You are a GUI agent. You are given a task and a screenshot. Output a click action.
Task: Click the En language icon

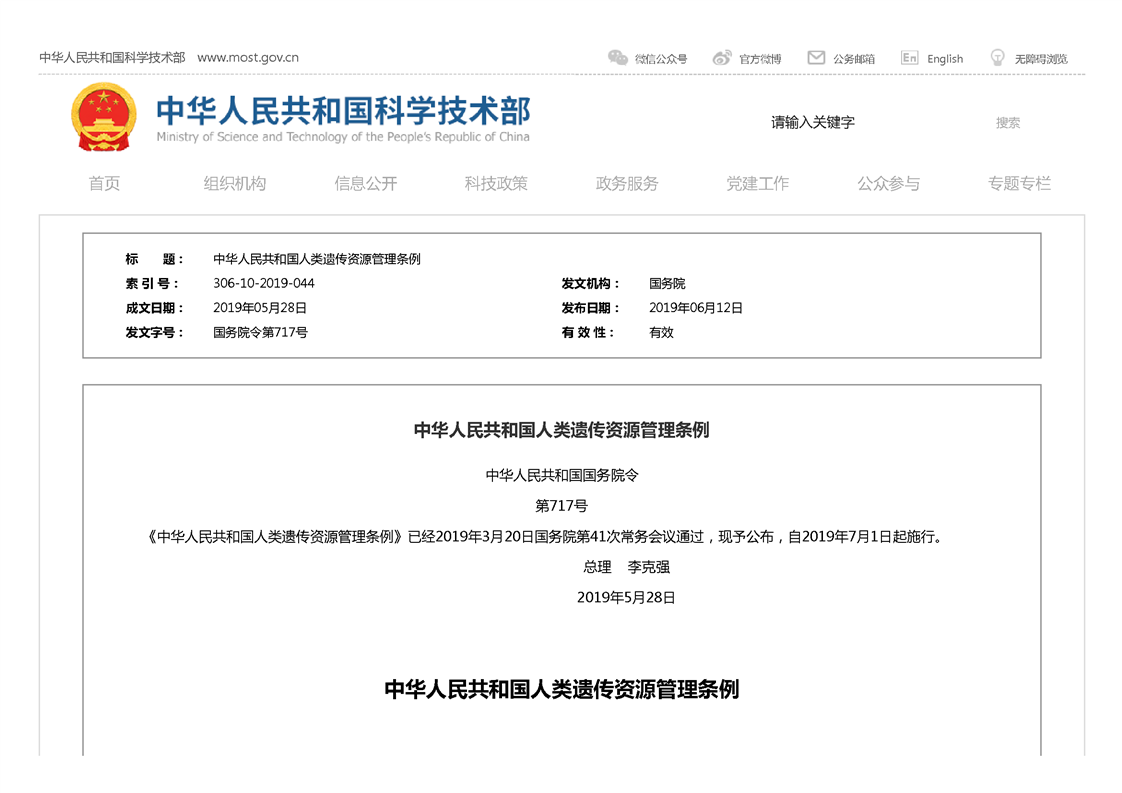tap(909, 58)
